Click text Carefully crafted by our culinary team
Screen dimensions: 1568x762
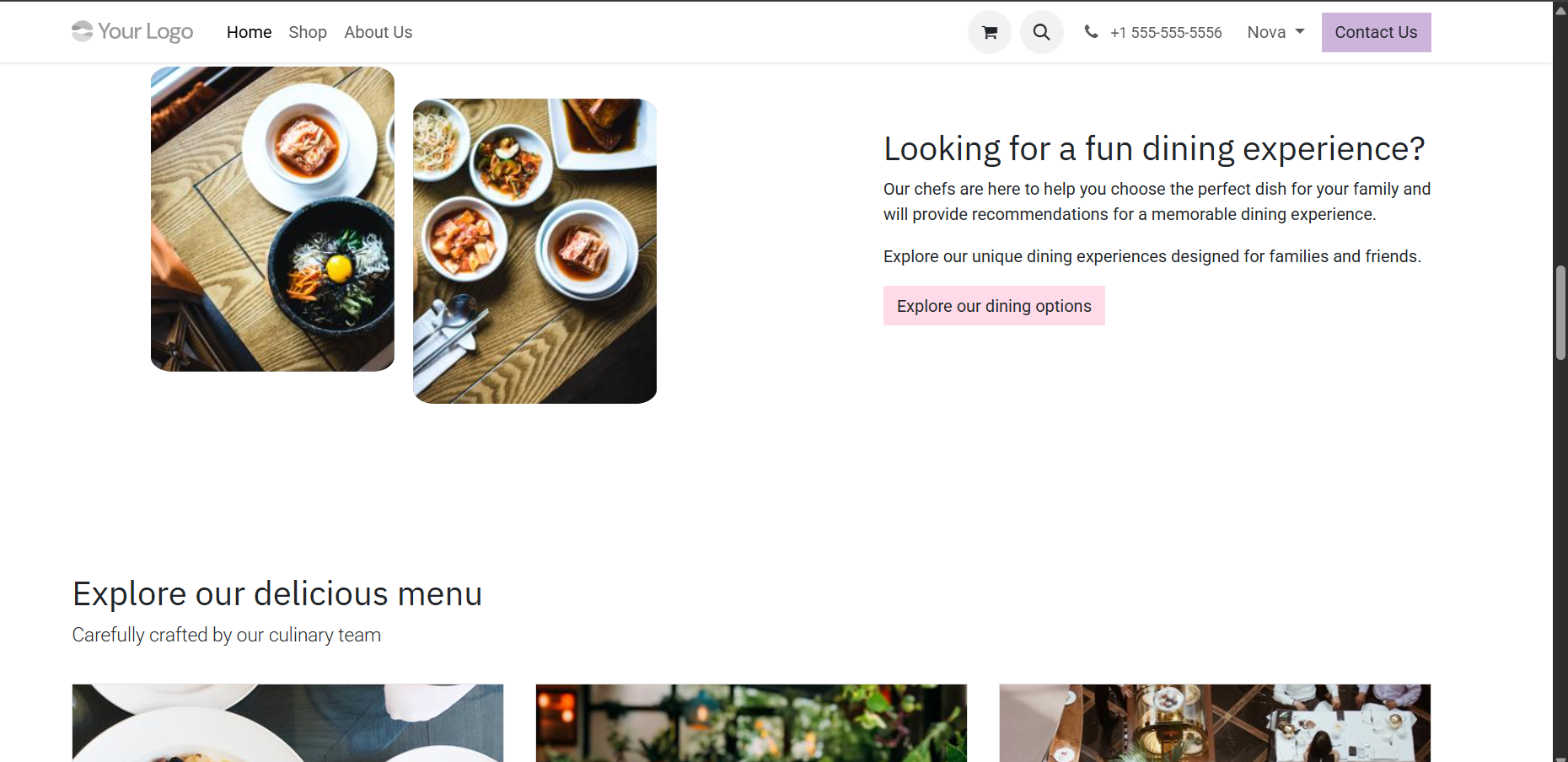point(227,635)
